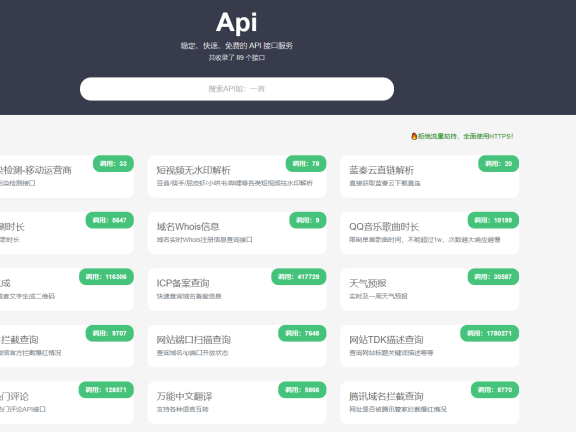This screenshot has width=576, height=432.
Task: Click the 调用: 20 badge
Action: (498, 163)
